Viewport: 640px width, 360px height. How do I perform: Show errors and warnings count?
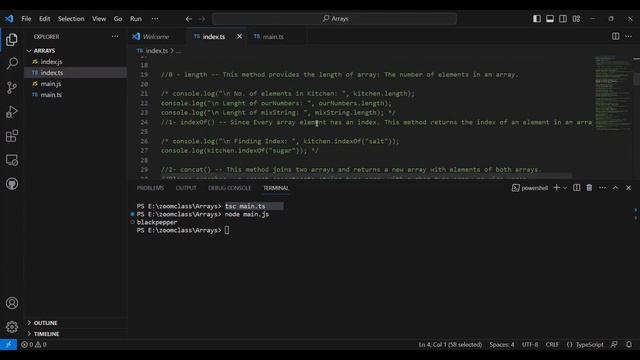coord(34,344)
